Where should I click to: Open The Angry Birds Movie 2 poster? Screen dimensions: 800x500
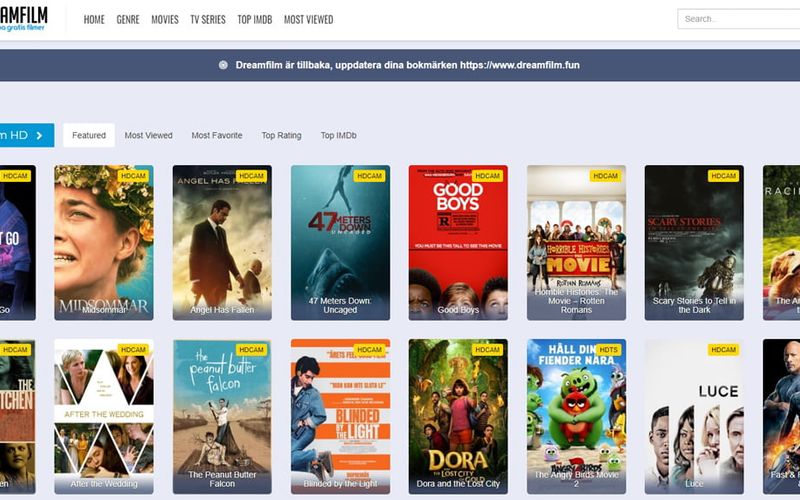tap(577, 416)
